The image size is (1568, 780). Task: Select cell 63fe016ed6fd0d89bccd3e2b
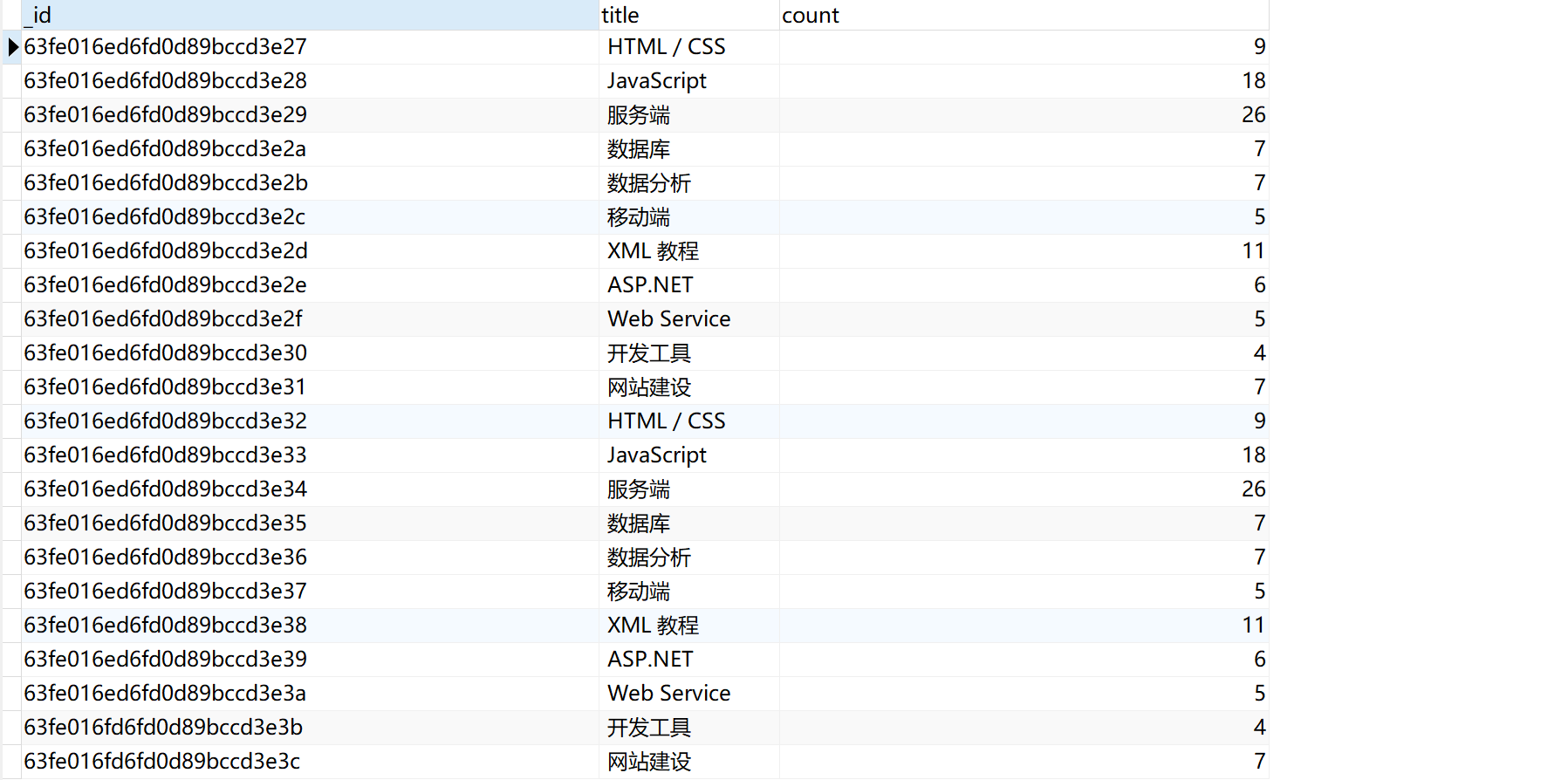[x=310, y=183]
